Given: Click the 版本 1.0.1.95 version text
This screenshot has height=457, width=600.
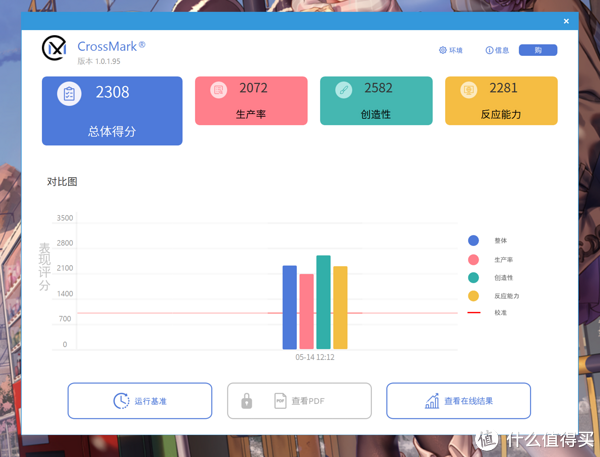Looking at the screenshot, I should coord(99,61).
